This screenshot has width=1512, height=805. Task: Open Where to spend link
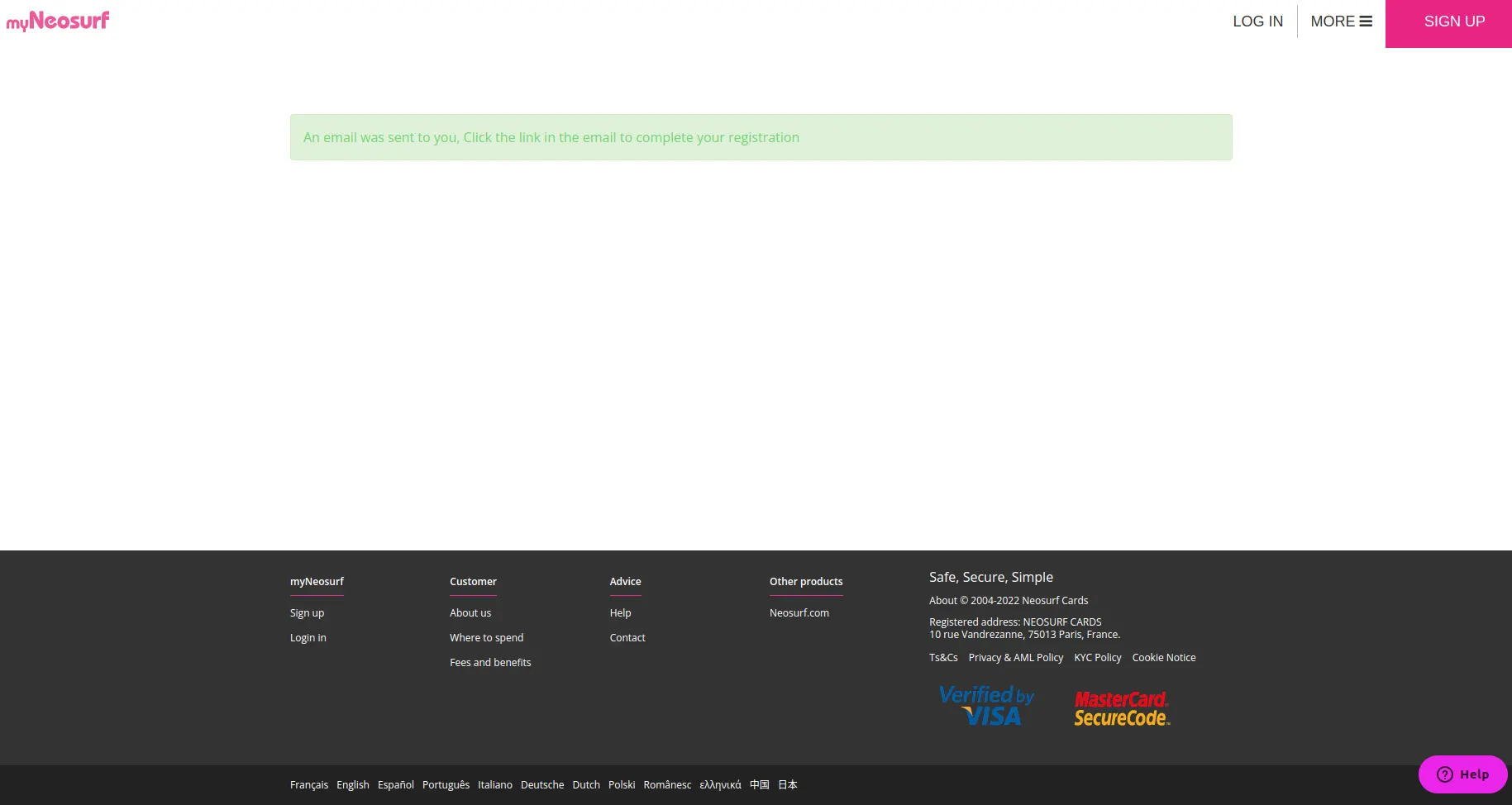(486, 638)
